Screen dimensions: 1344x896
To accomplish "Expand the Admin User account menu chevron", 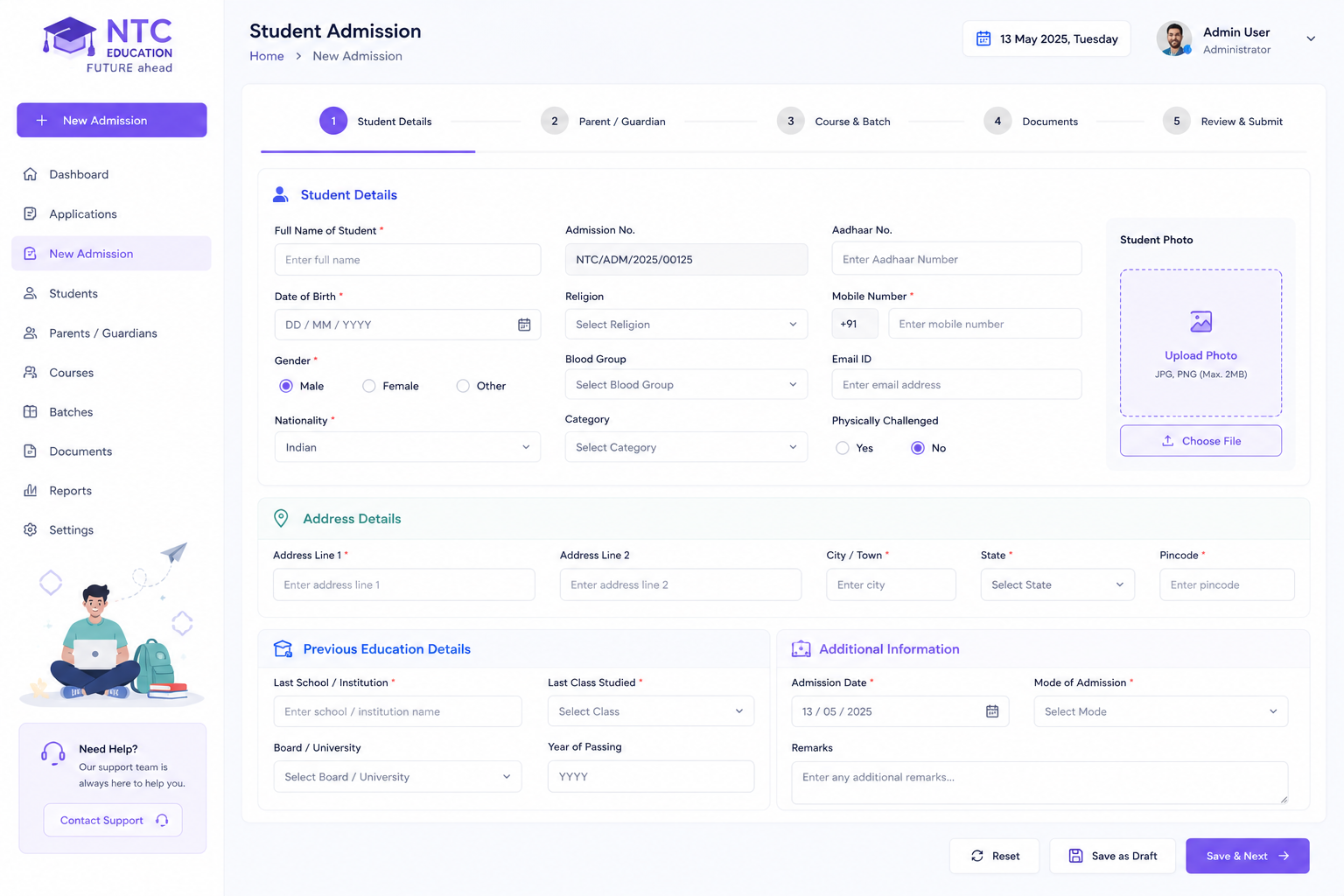I will pos(1311,38).
